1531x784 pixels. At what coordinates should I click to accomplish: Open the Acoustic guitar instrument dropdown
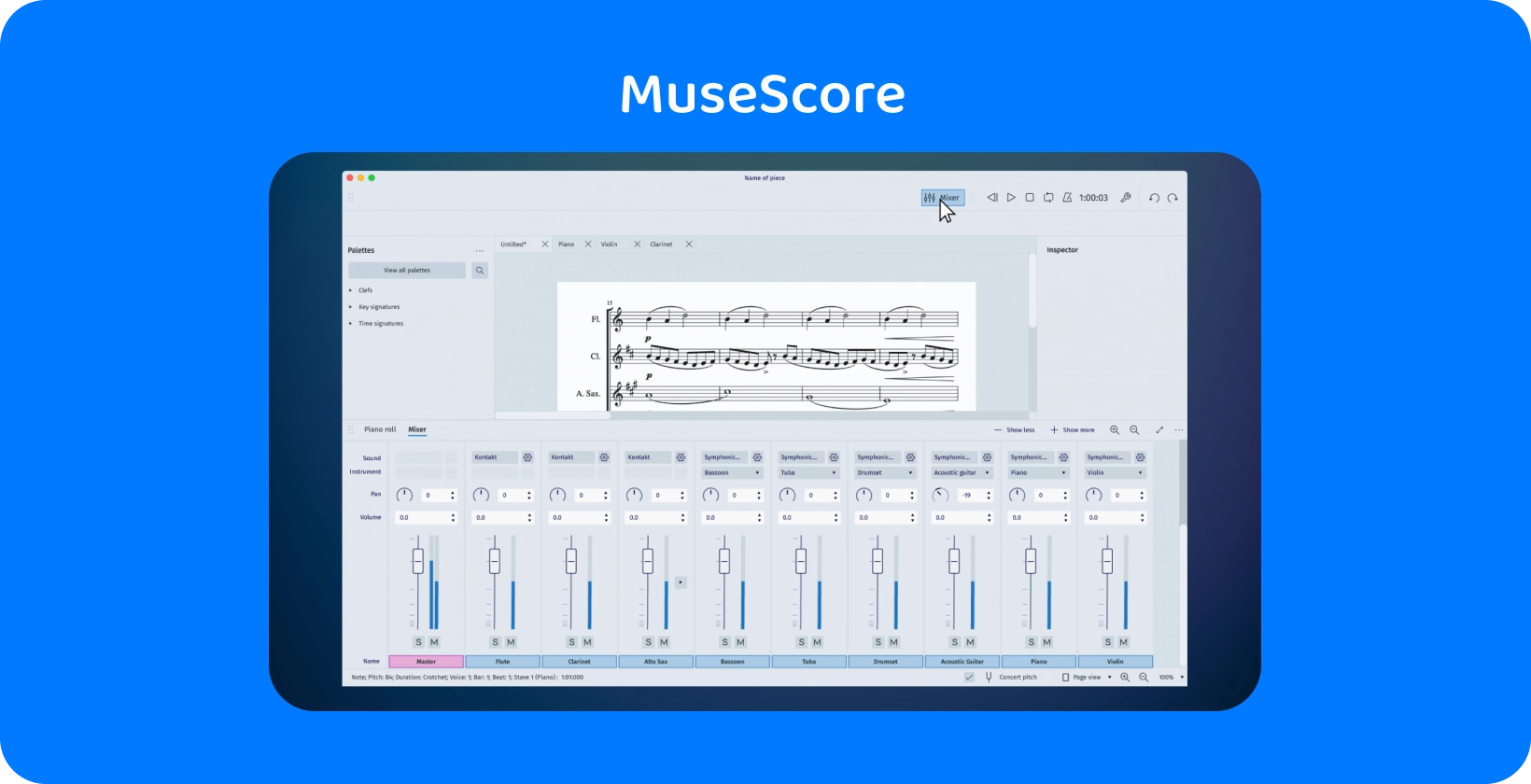click(962, 473)
